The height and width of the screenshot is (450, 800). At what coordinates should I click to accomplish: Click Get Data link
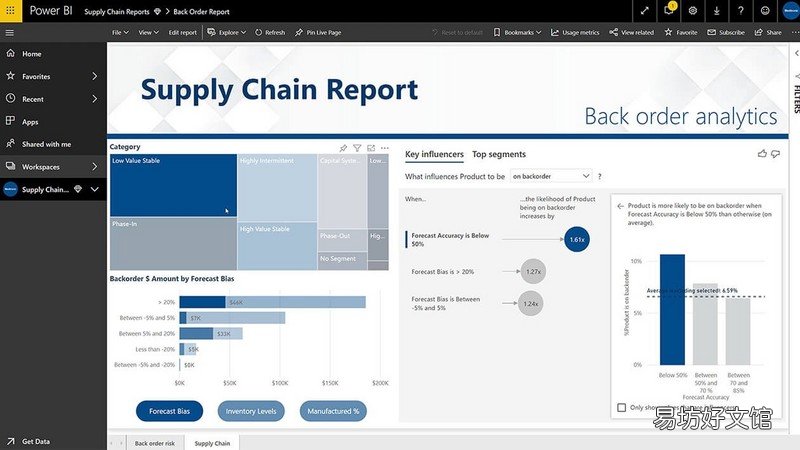coord(36,441)
